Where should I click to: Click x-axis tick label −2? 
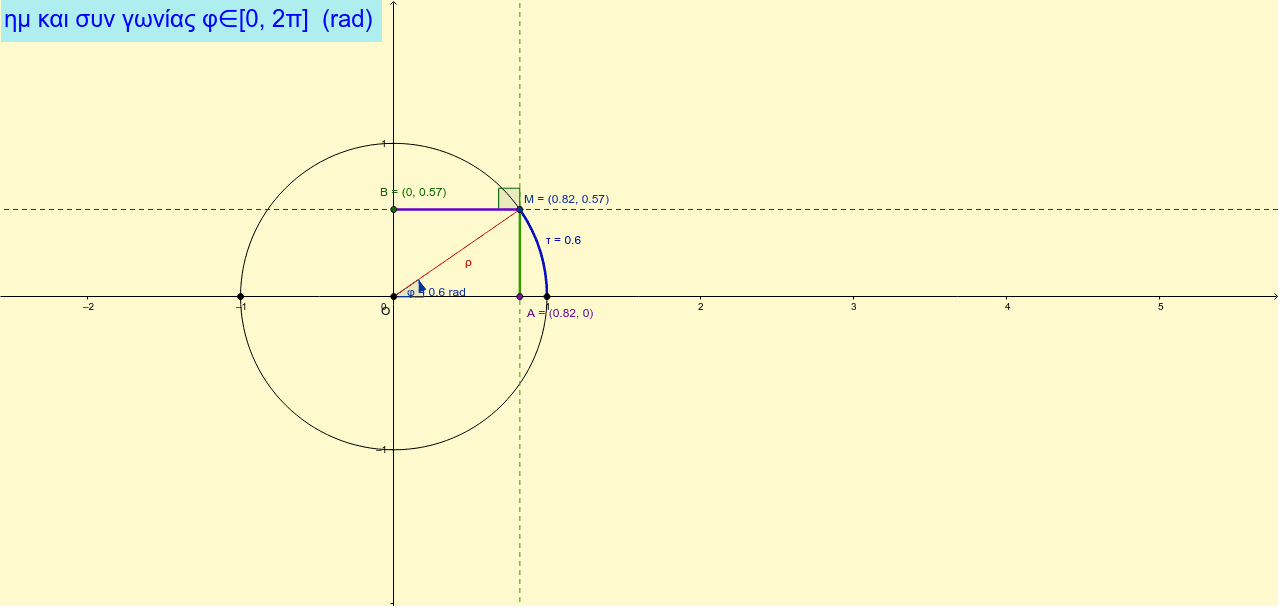point(88,306)
